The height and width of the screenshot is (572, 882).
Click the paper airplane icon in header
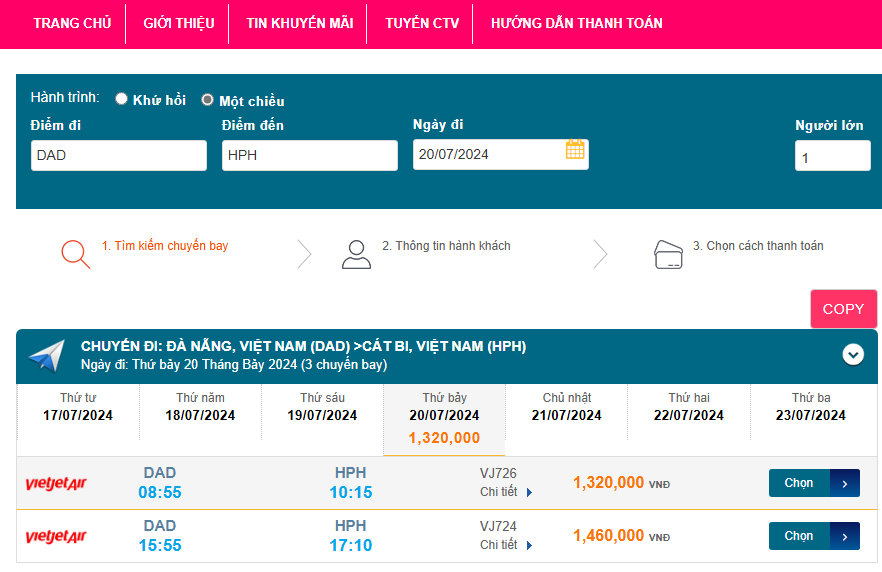[x=46, y=355]
